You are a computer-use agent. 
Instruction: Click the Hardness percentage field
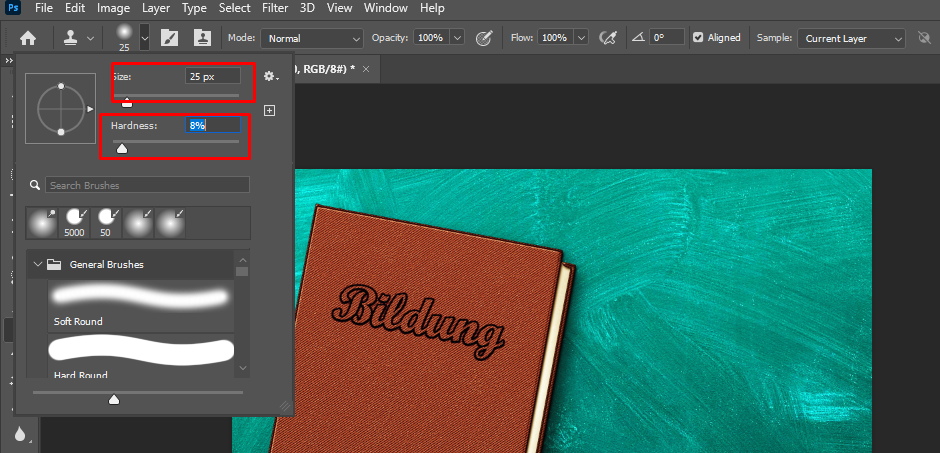[x=213, y=125]
